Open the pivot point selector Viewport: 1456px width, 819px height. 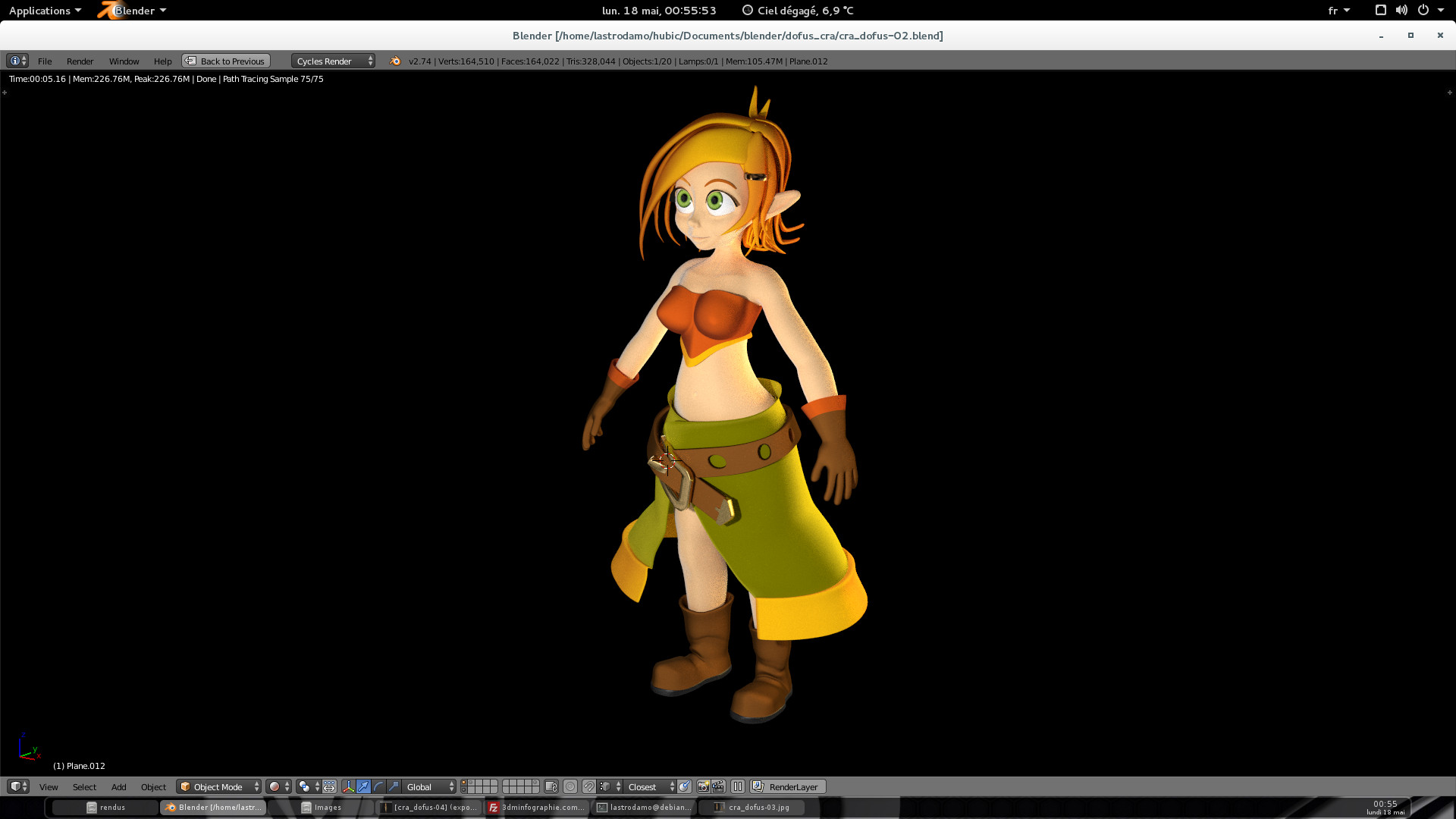(309, 786)
